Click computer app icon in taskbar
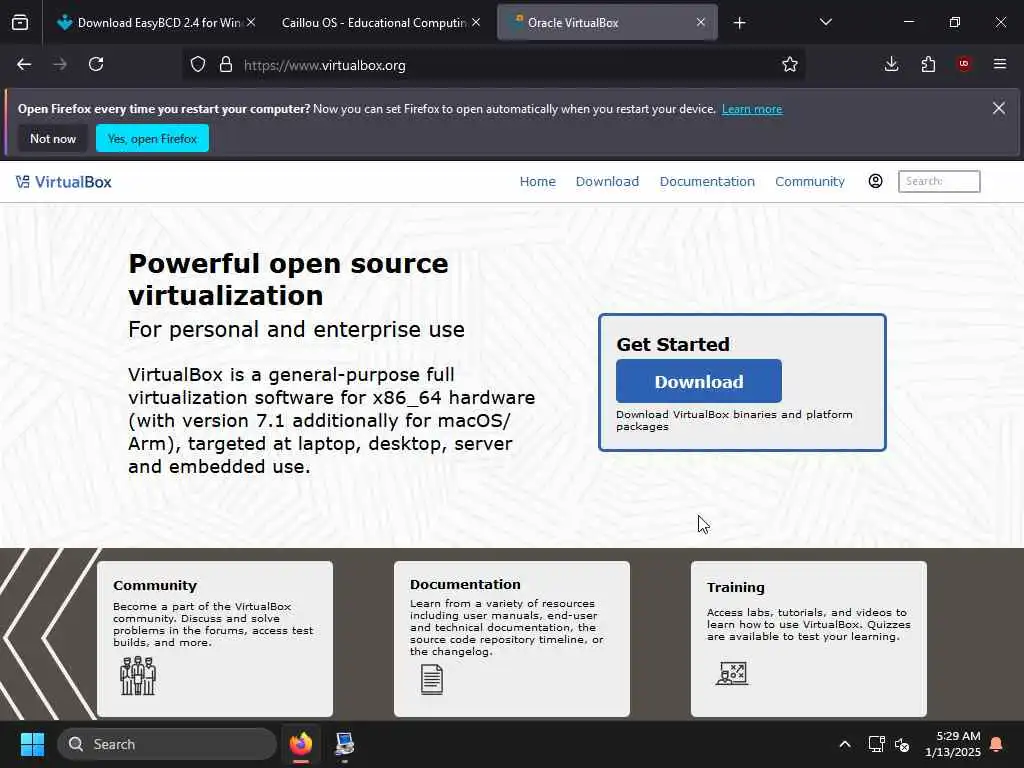Image resolution: width=1024 pixels, height=768 pixels. click(344, 744)
